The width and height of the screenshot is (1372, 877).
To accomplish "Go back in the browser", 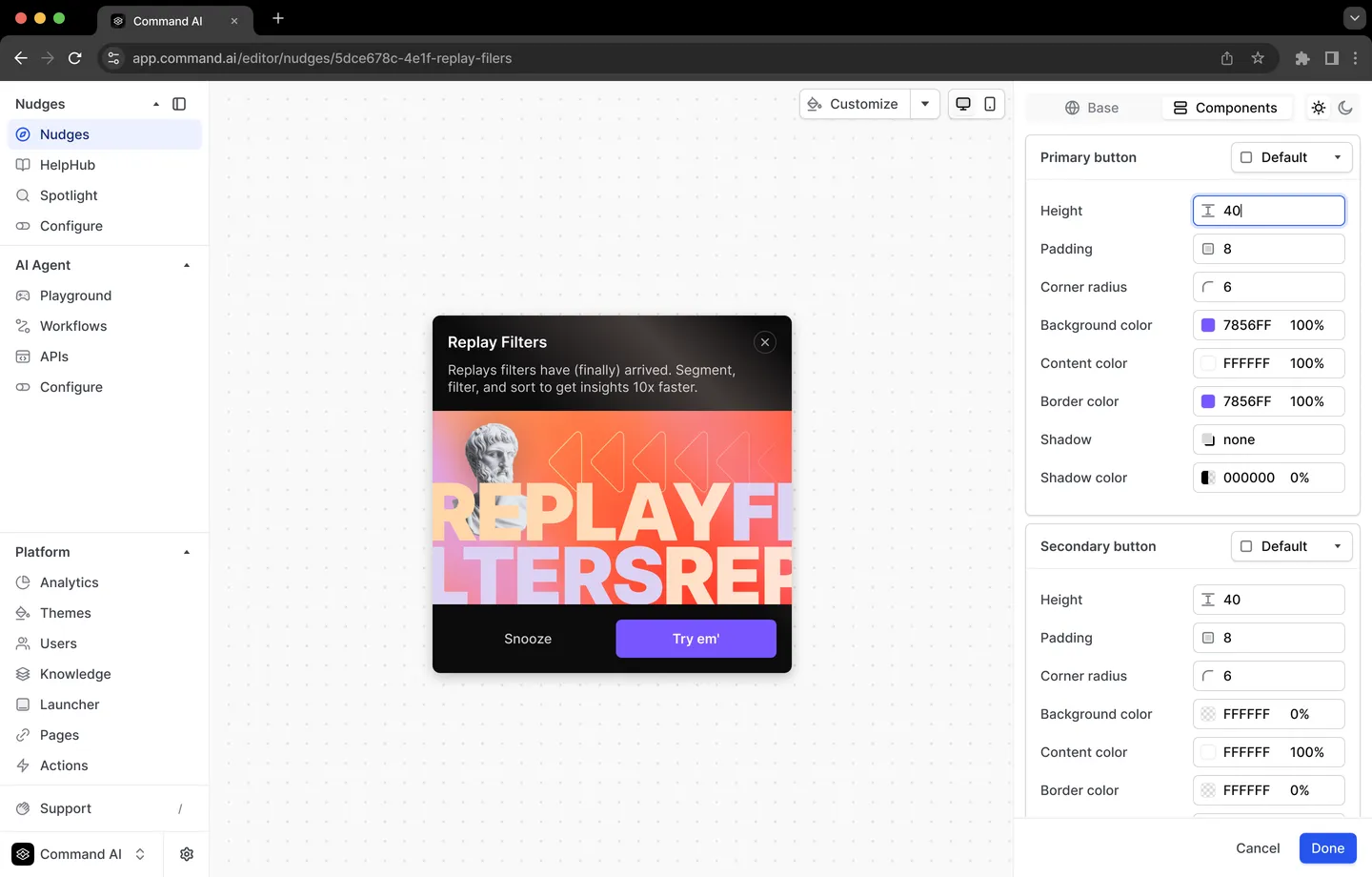I will (x=21, y=58).
